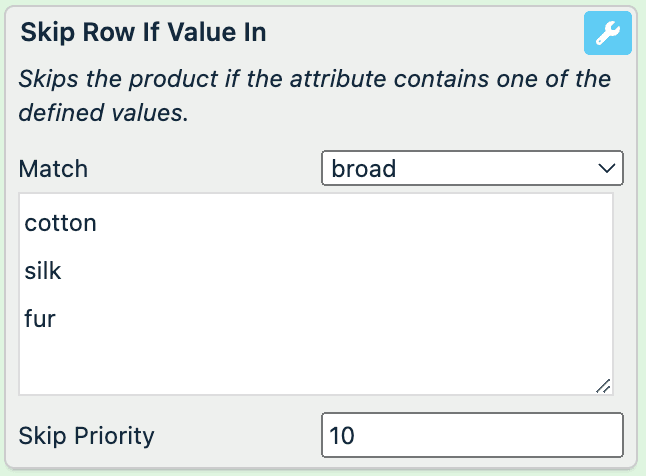Click the Skip Row If Value In title
Viewport: 646px width, 476px height.
(143, 32)
